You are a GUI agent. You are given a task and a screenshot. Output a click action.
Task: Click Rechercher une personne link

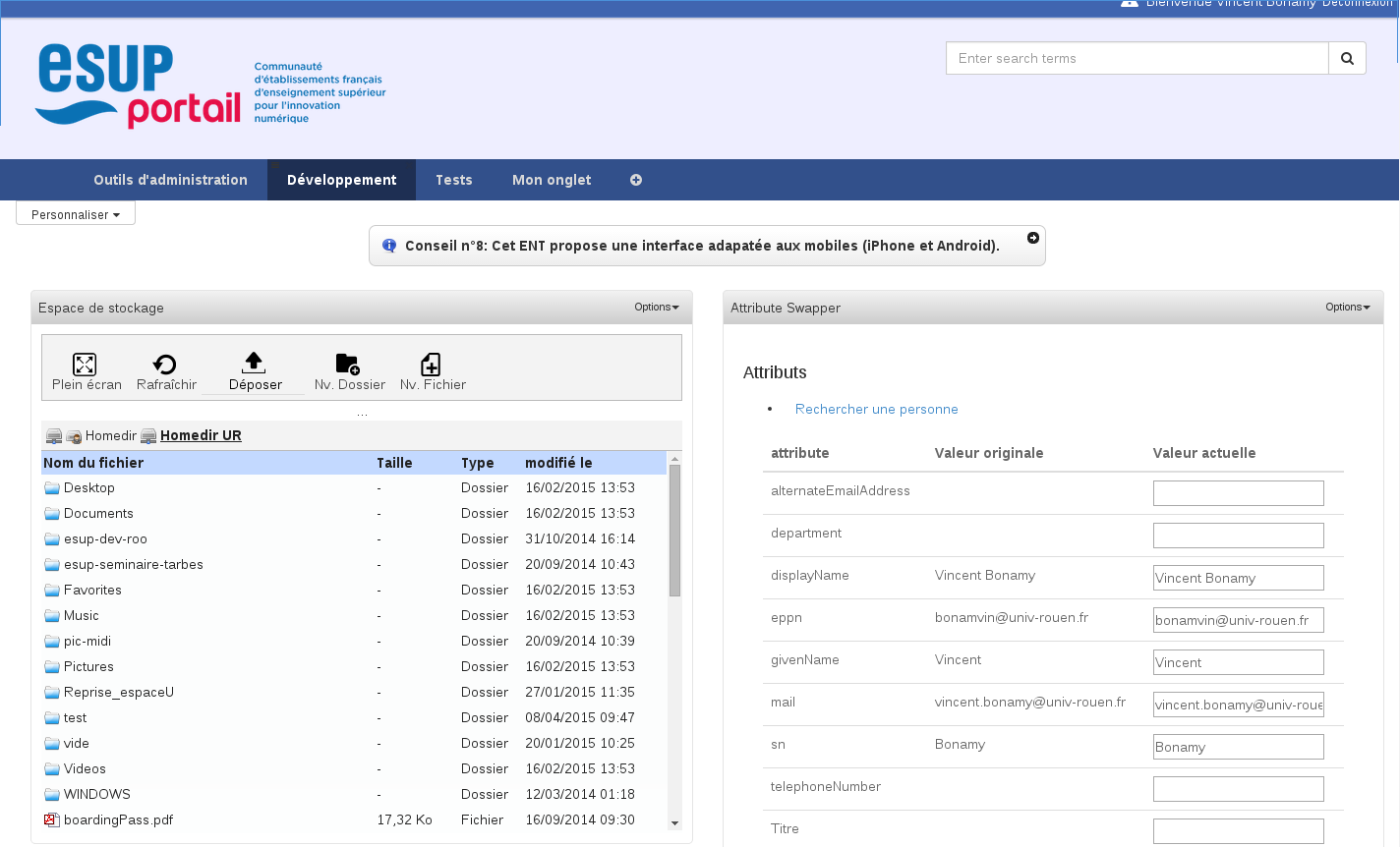click(x=876, y=409)
